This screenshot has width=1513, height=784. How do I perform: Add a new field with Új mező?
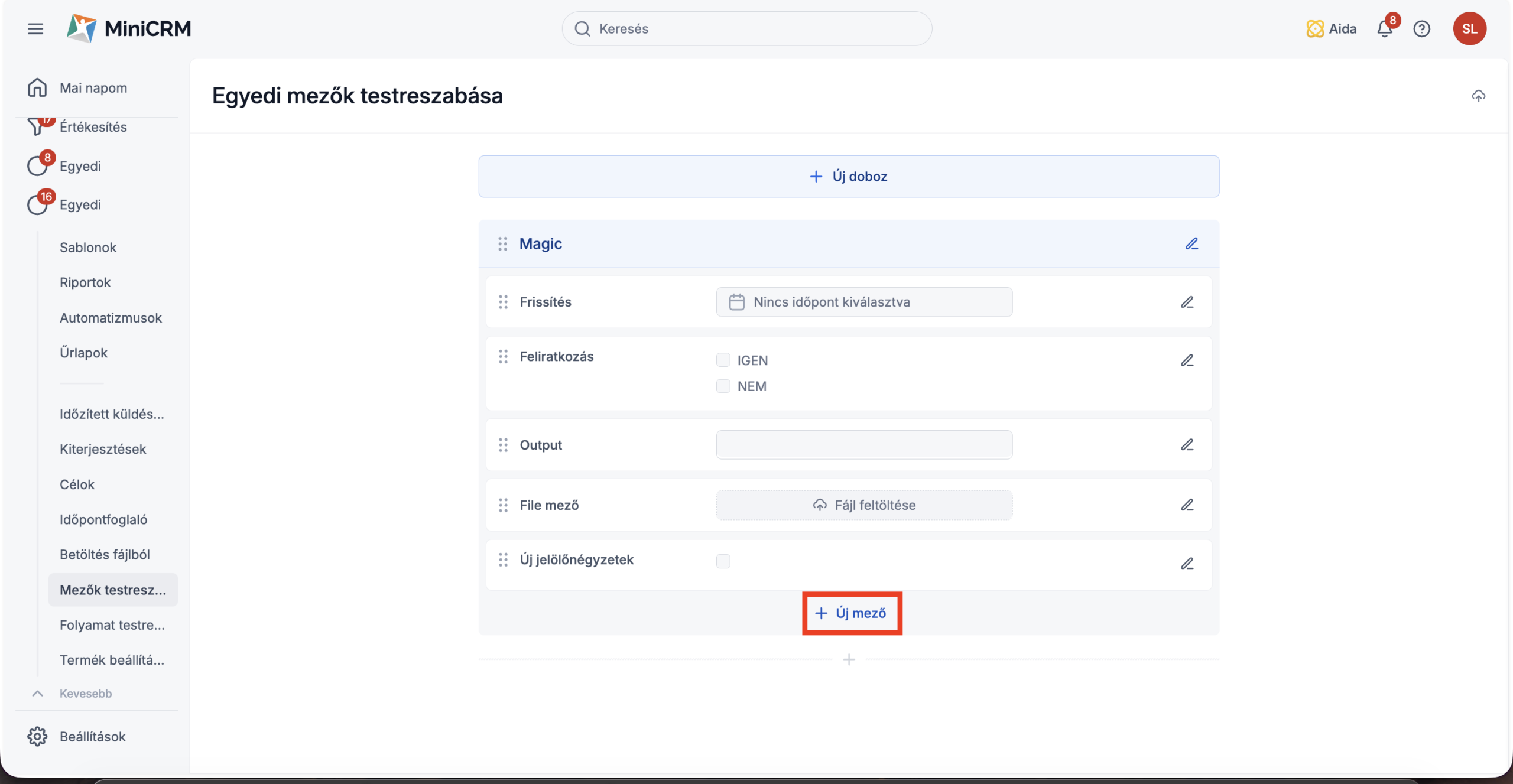pos(851,613)
